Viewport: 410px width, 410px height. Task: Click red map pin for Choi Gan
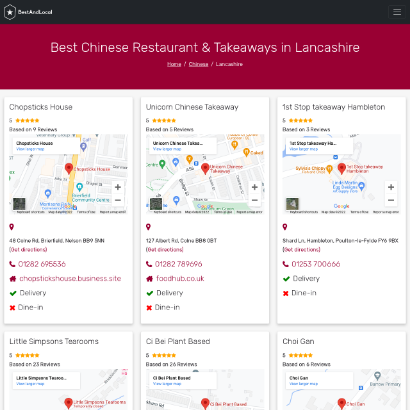(x=342, y=403)
